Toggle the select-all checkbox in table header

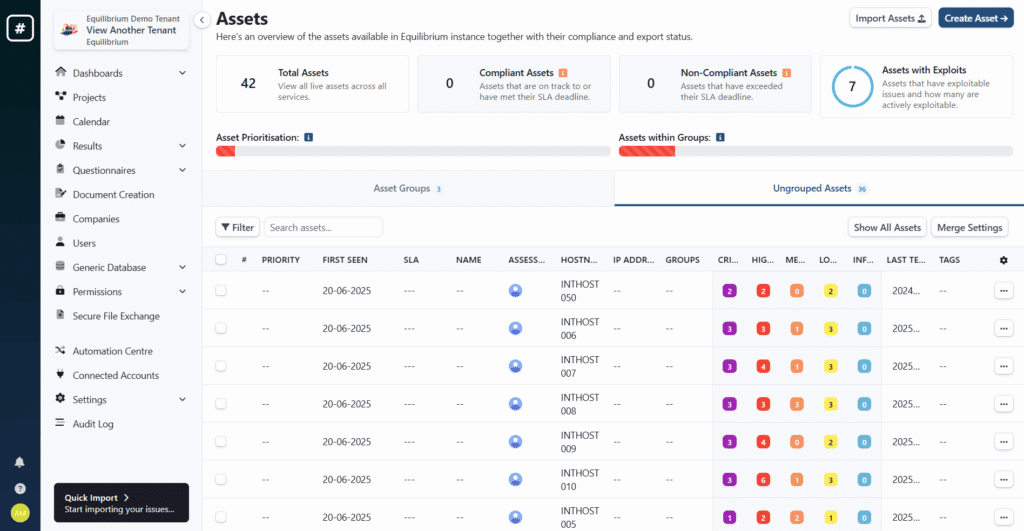tap(221, 260)
